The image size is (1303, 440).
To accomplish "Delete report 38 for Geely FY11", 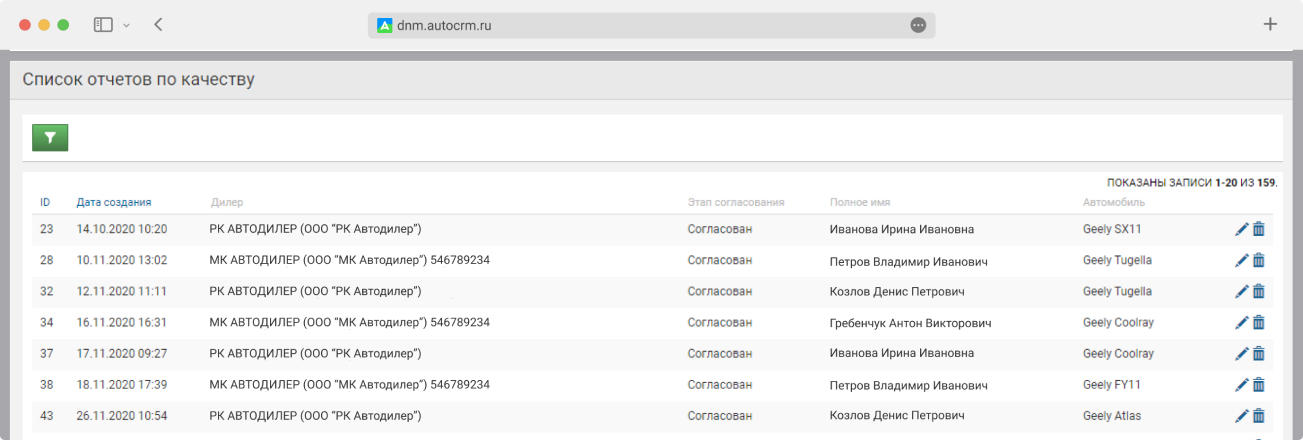I will 1259,385.
